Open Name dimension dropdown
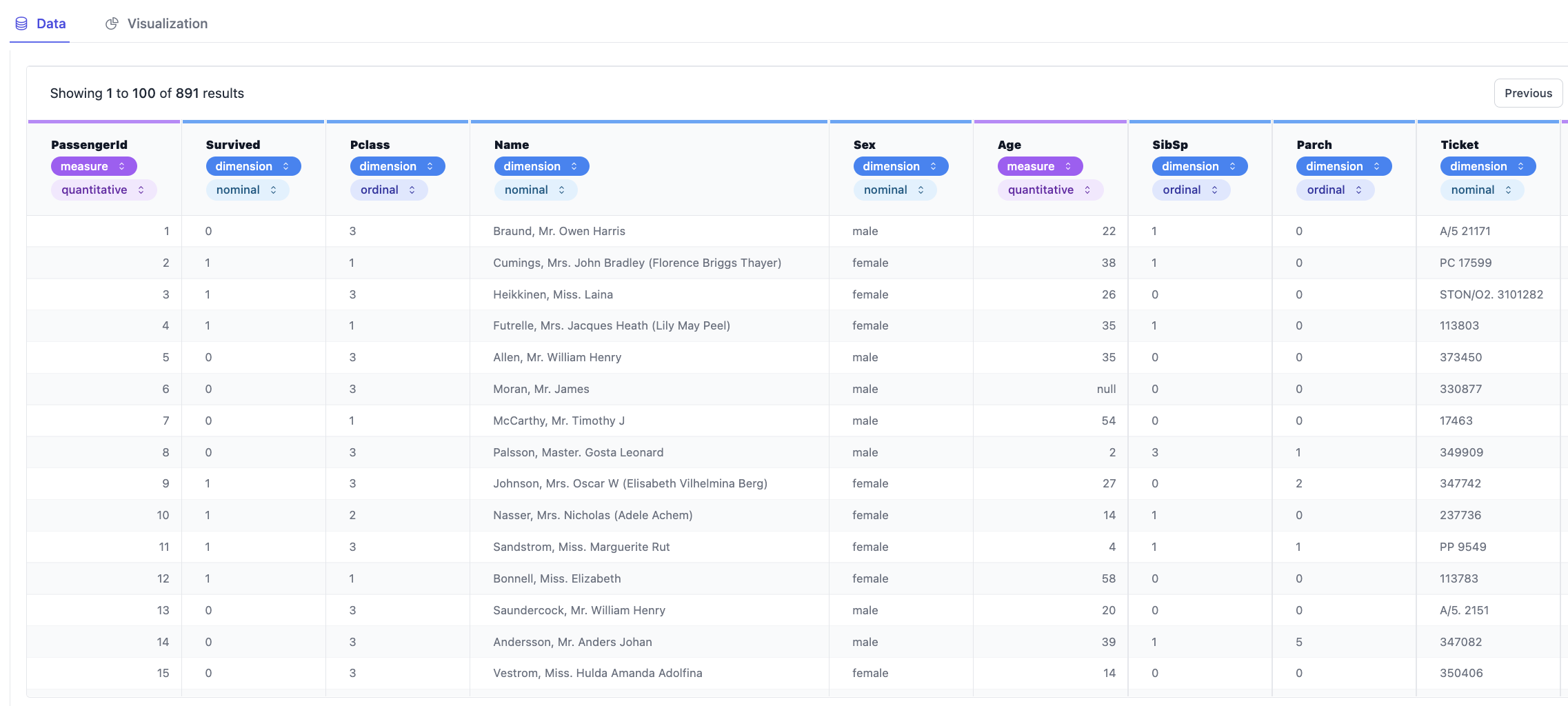The height and width of the screenshot is (706, 1568). click(x=541, y=166)
